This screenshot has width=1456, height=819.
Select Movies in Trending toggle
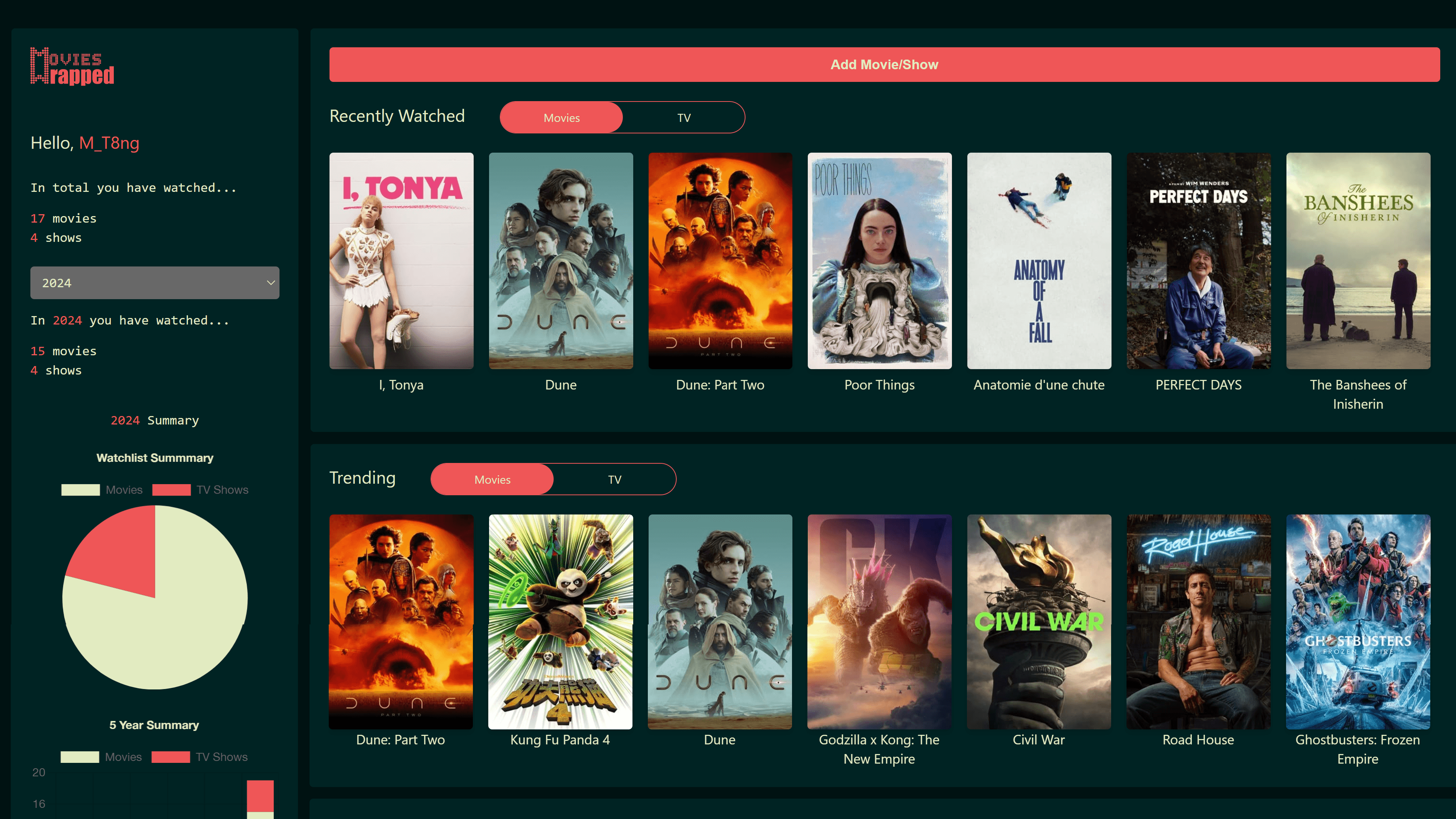coord(492,479)
